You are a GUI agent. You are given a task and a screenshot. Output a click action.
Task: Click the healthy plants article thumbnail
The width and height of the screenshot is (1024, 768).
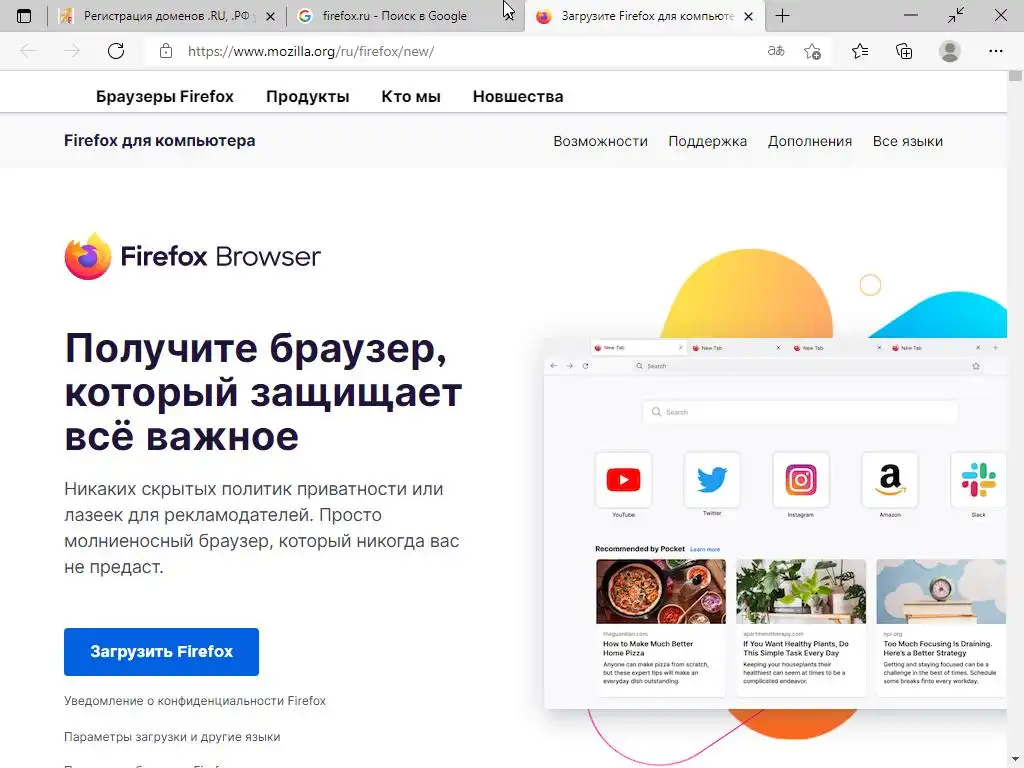coord(801,591)
